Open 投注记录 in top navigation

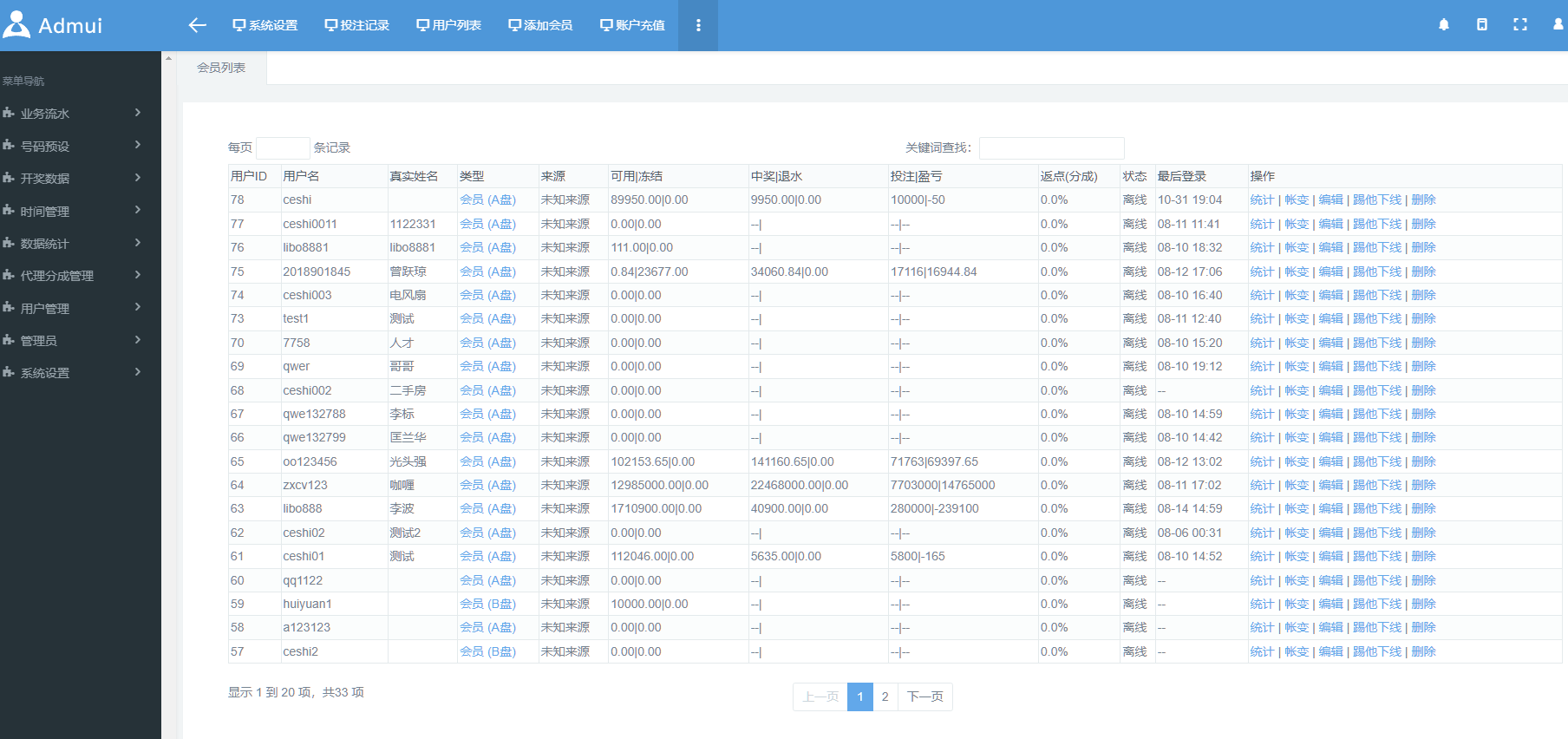(357, 25)
